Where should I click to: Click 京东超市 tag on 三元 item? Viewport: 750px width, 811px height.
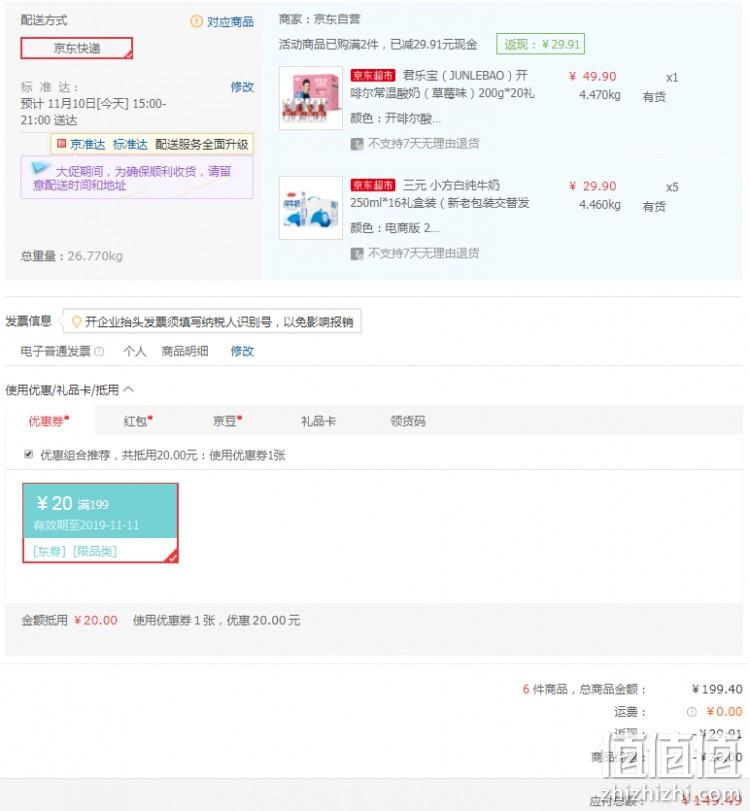(372, 185)
